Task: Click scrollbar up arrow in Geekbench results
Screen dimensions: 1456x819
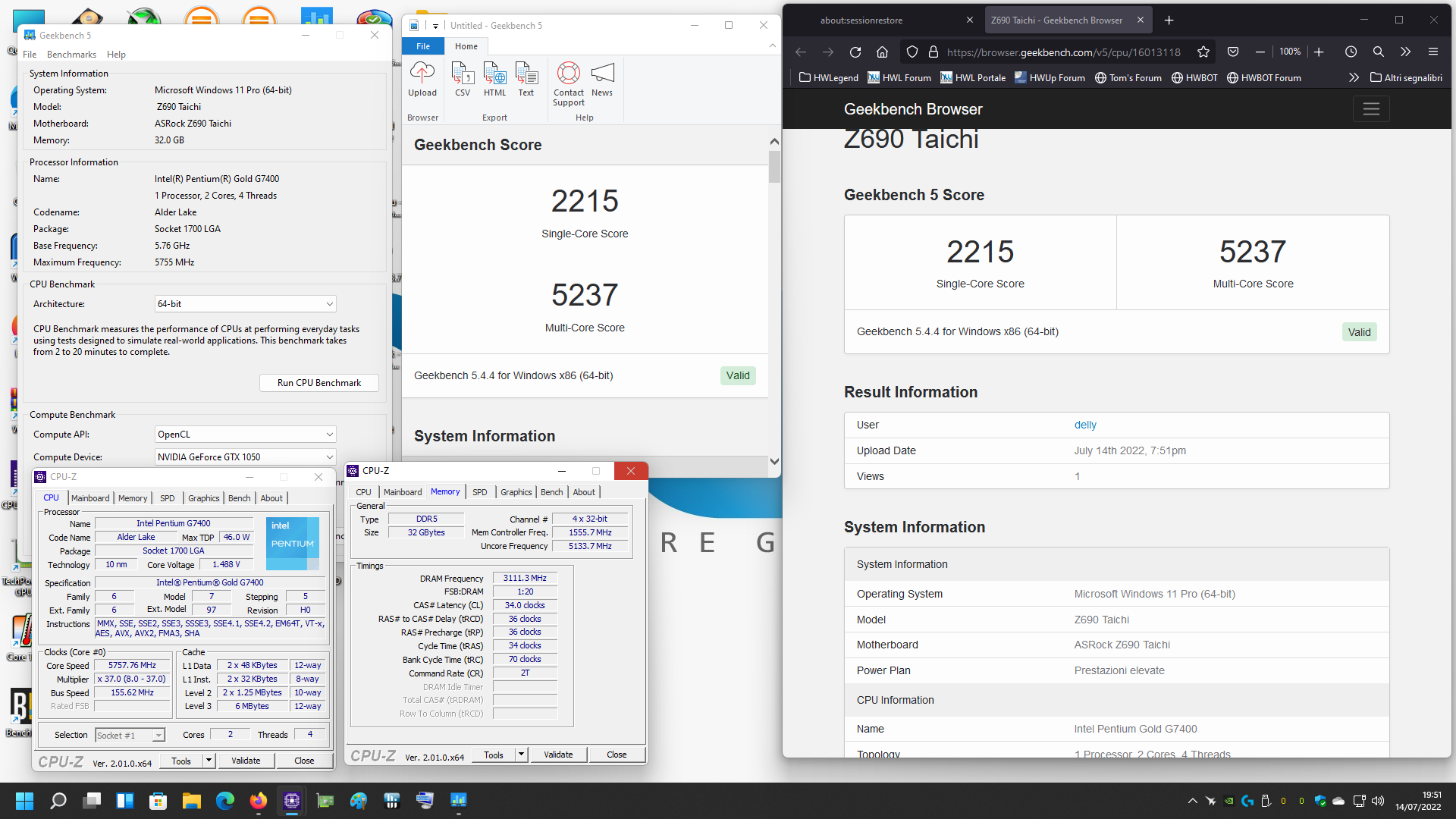Action: [774, 142]
